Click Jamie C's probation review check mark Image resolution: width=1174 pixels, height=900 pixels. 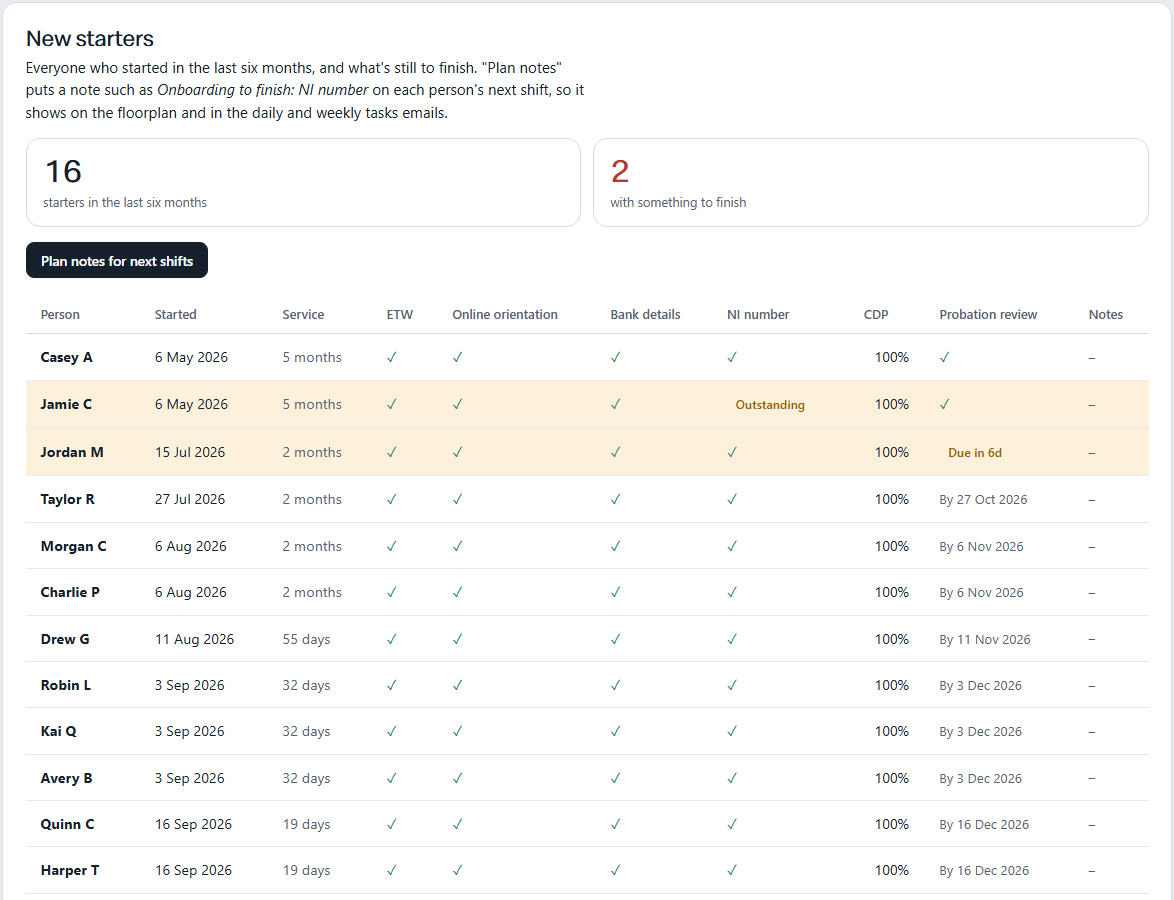tap(945, 404)
